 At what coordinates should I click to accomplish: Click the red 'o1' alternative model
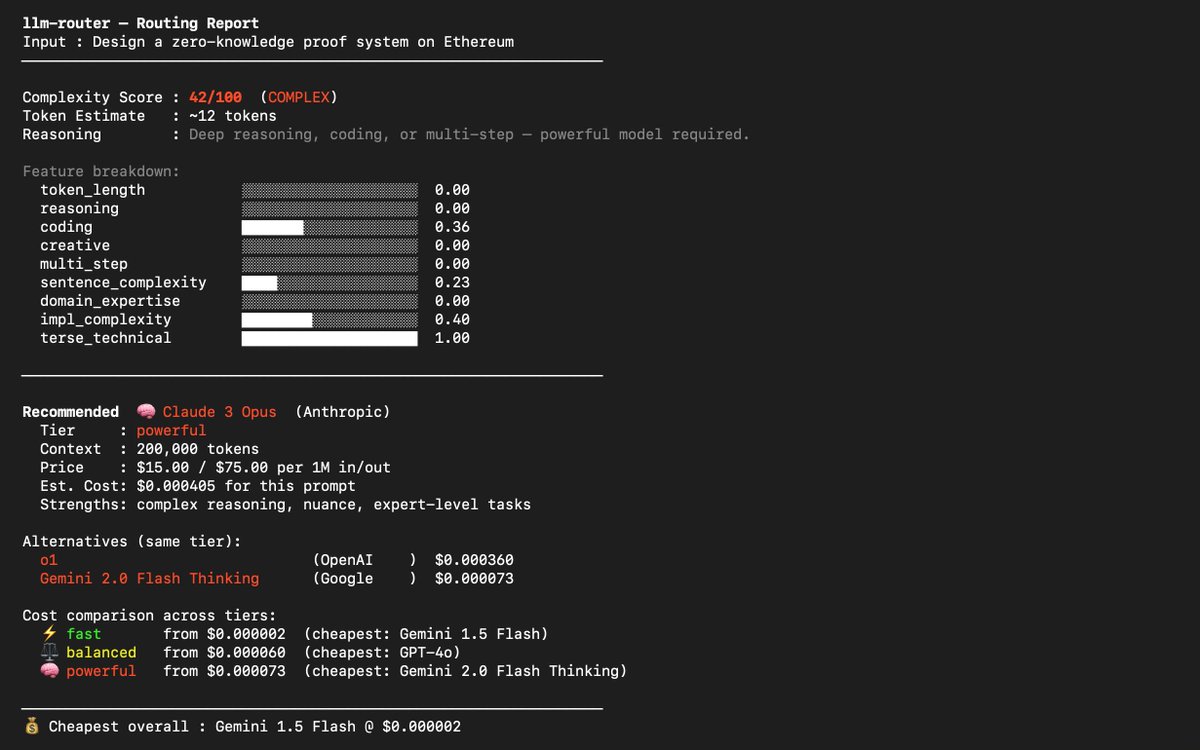49,560
